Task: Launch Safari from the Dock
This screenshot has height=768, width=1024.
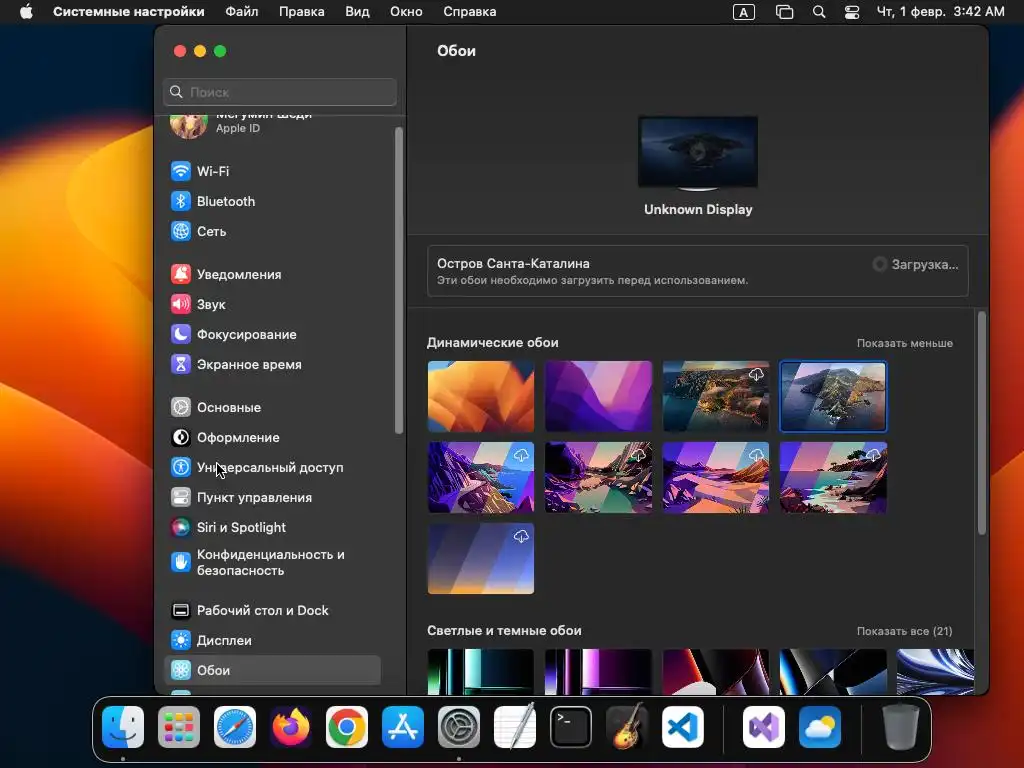Action: pyautogui.click(x=235, y=727)
